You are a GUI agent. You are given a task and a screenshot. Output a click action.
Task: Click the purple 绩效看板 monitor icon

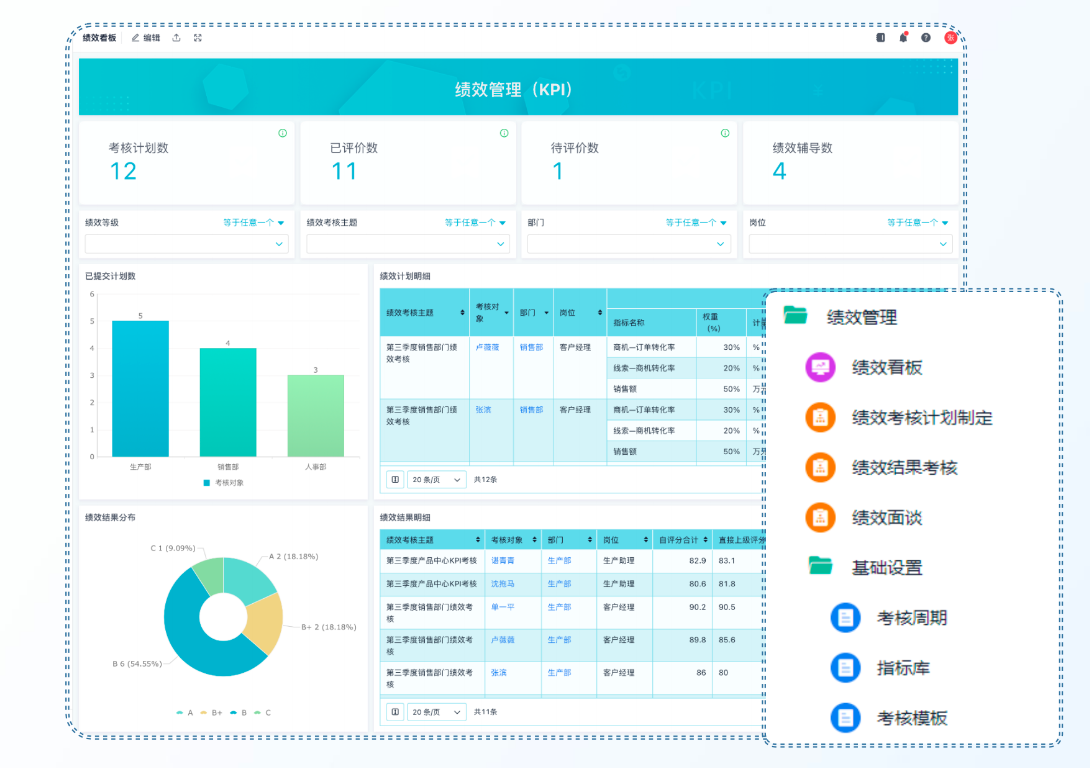[x=820, y=367]
